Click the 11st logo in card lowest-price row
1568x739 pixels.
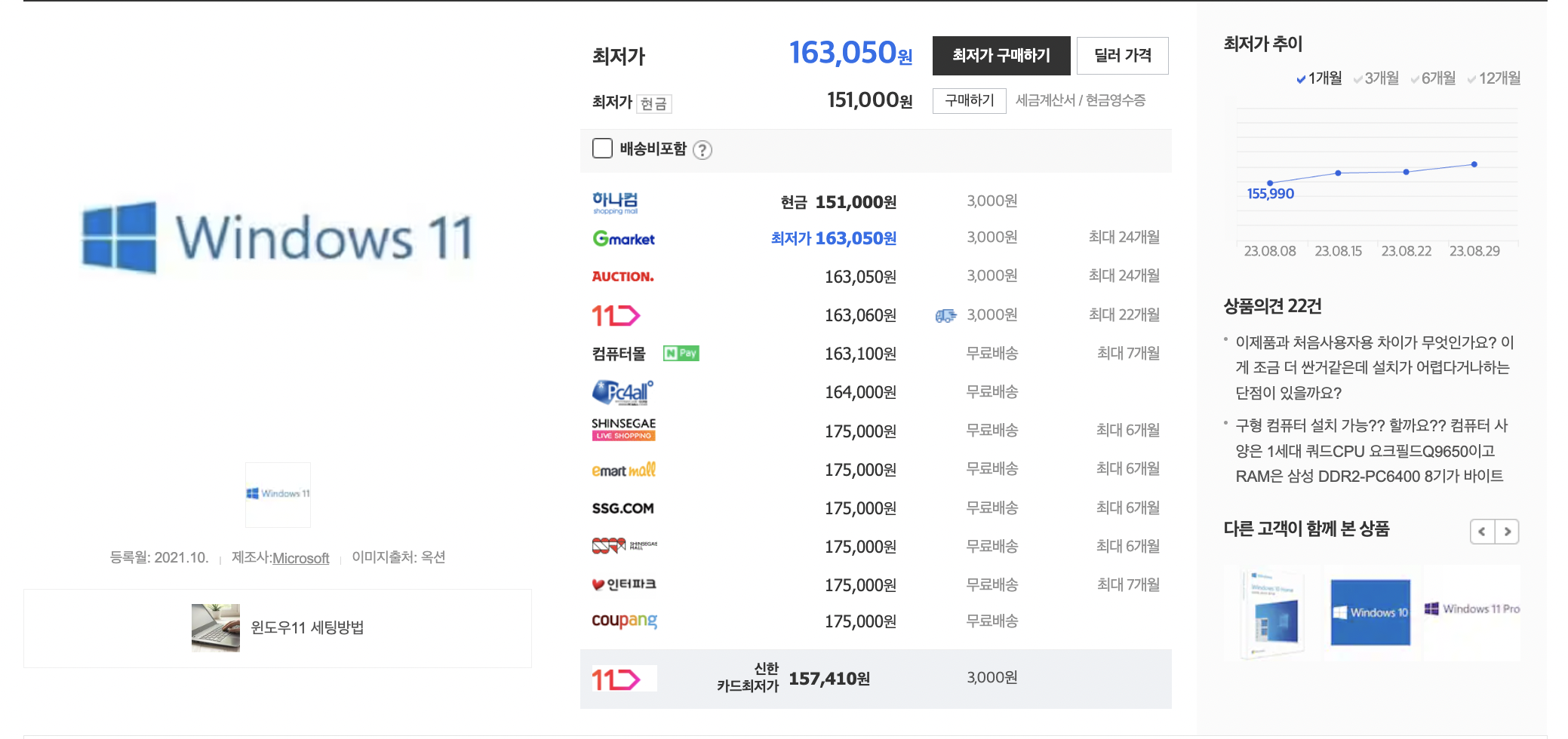tap(623, 679)
